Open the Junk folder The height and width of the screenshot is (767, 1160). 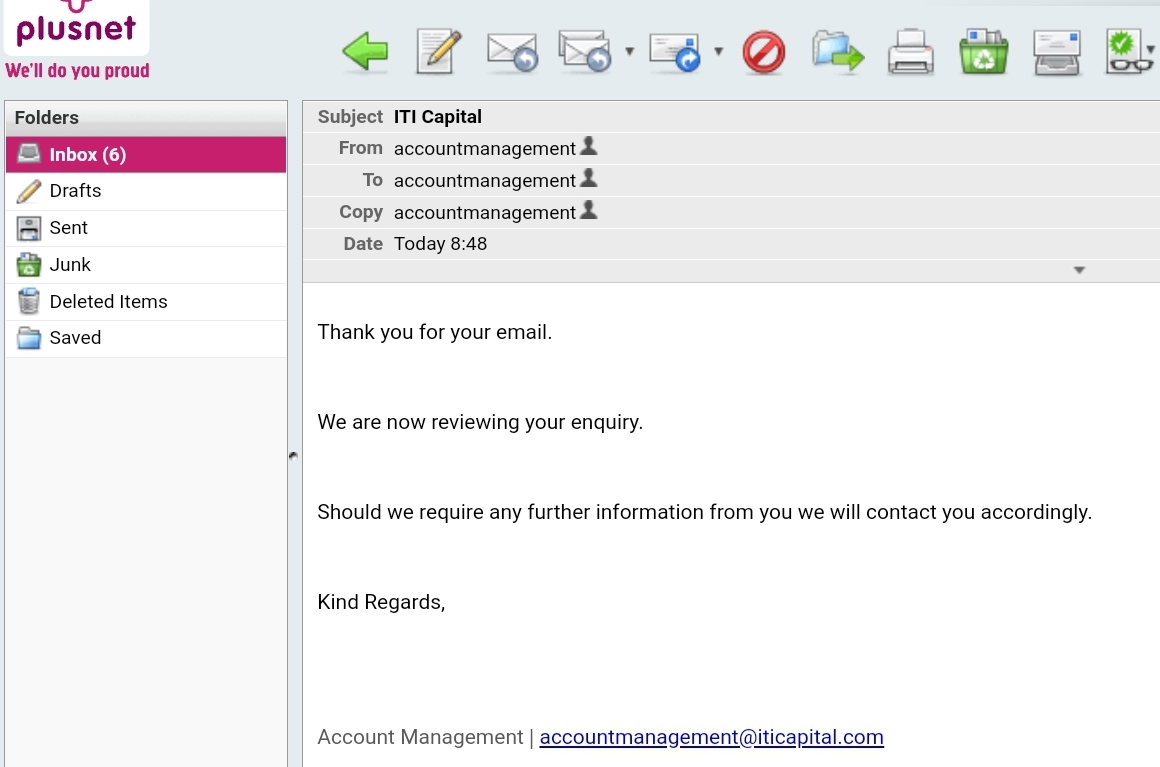coord(146,265)
